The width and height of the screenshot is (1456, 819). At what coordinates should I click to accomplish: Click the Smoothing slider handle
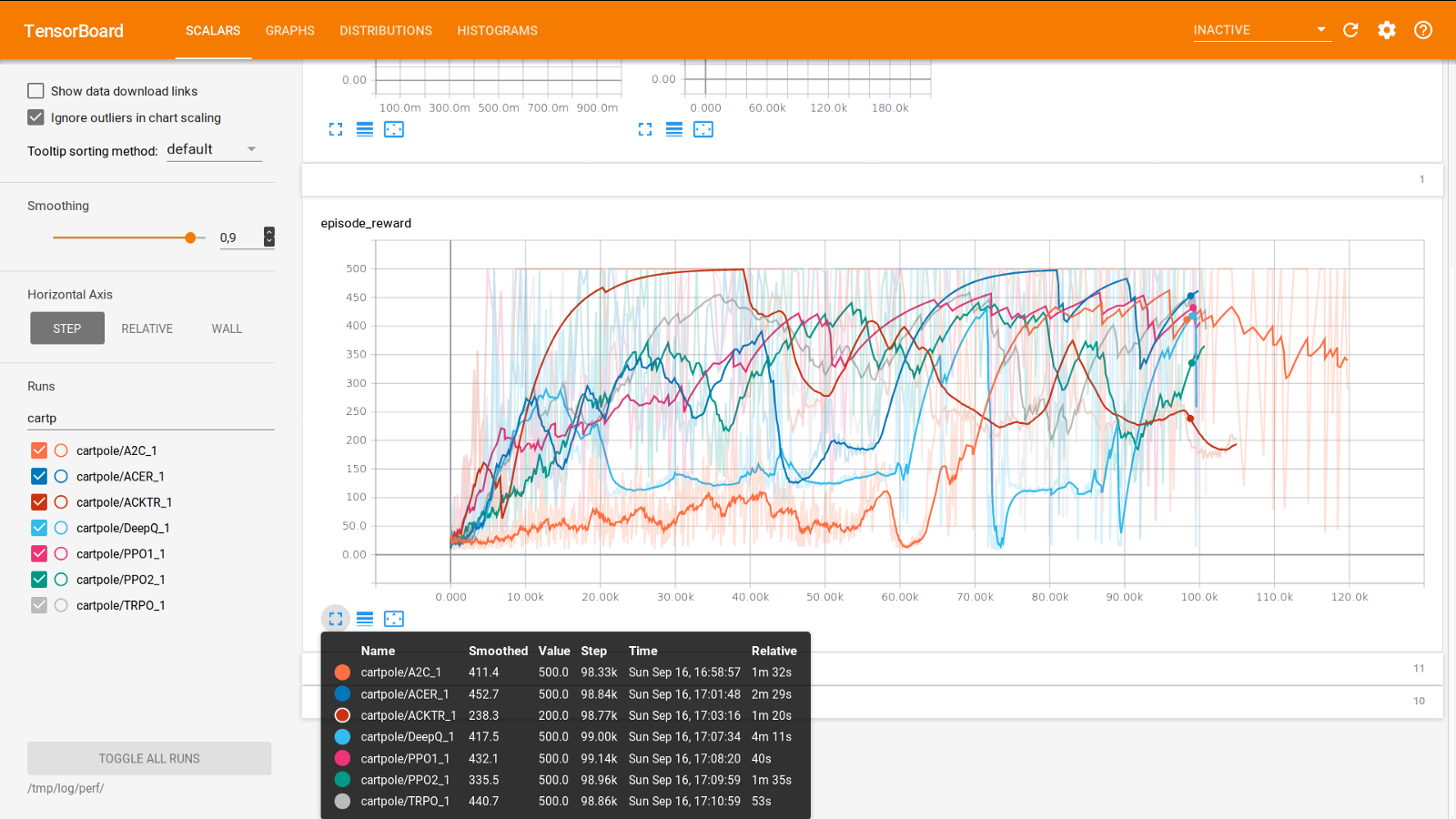(190, 238)
